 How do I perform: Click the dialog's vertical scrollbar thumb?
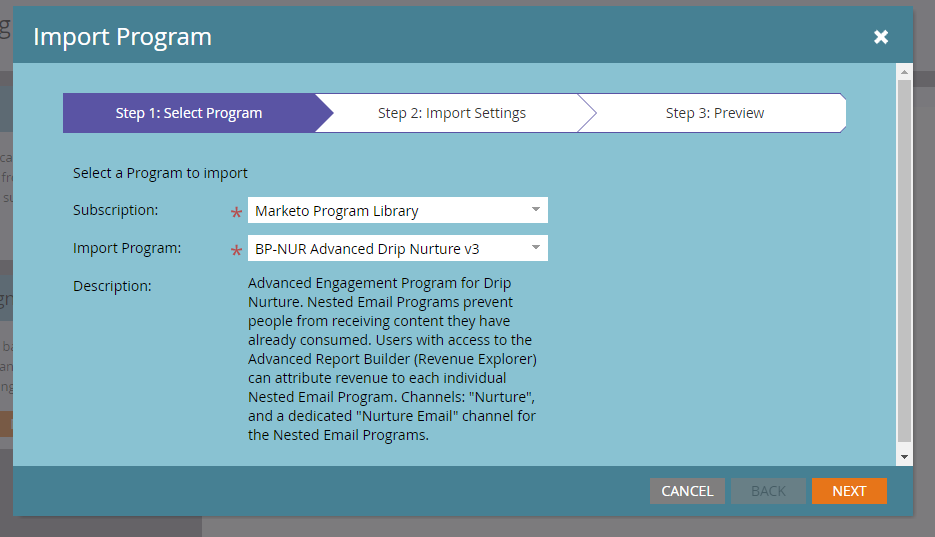pos(904,260)
